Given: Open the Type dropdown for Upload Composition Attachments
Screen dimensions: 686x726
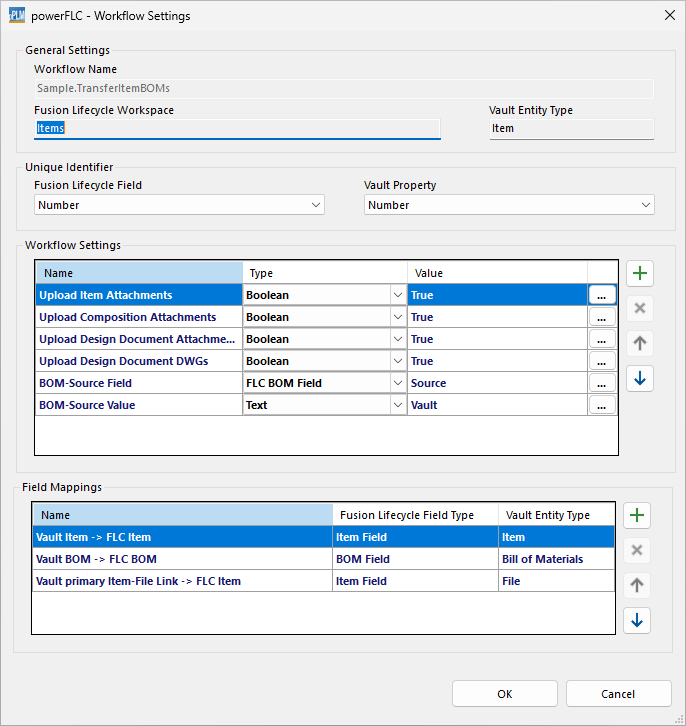Looking at the screenshot, I should click(x=397, y=317).
